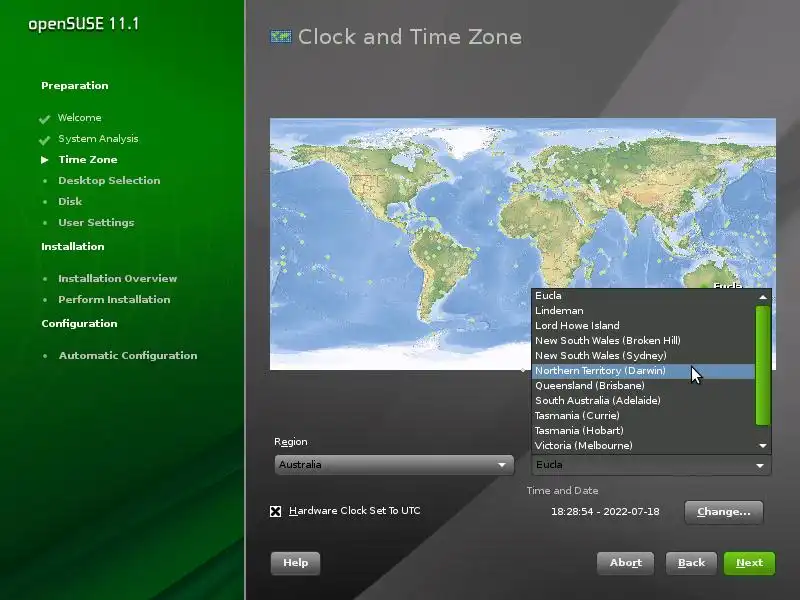Toggle Hardware Clock Set To UTC checkbox
This screenshot has width=800, height=600.
(276, 511)
